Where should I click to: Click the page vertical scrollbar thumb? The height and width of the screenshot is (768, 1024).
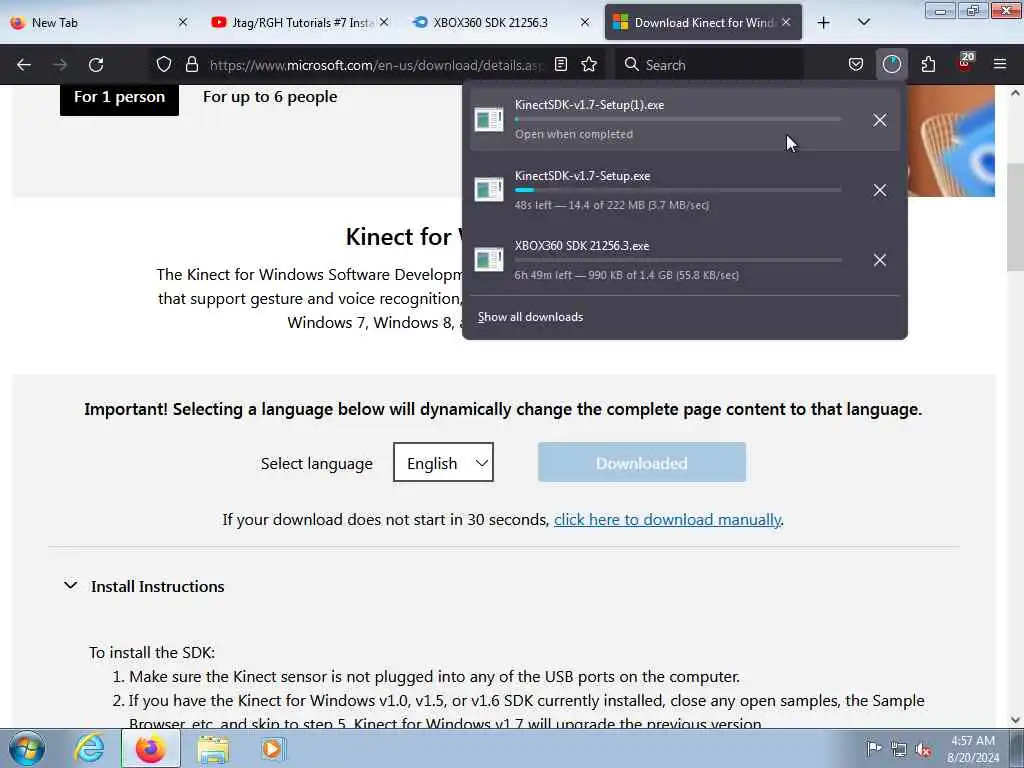pyautogui.click(x=1015, y=217)
